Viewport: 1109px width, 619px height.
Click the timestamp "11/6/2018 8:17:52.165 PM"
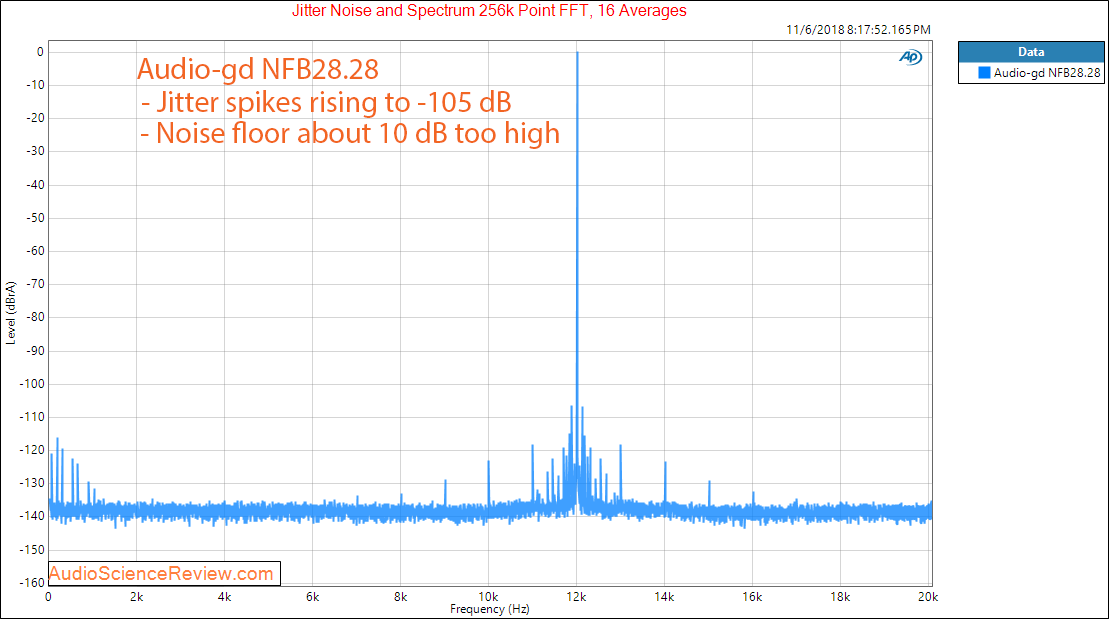[858, 30]
